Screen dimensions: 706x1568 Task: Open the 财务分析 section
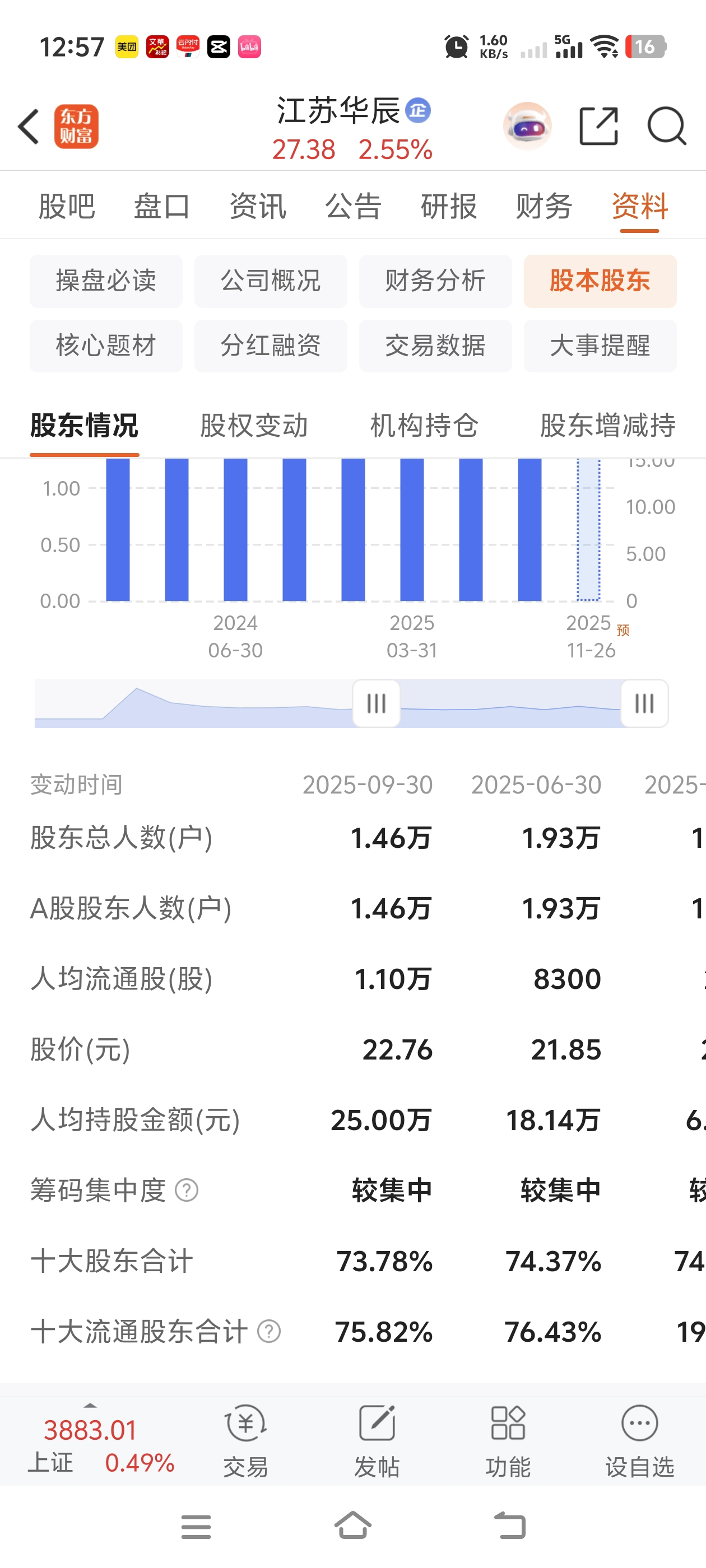coord(435,281)
